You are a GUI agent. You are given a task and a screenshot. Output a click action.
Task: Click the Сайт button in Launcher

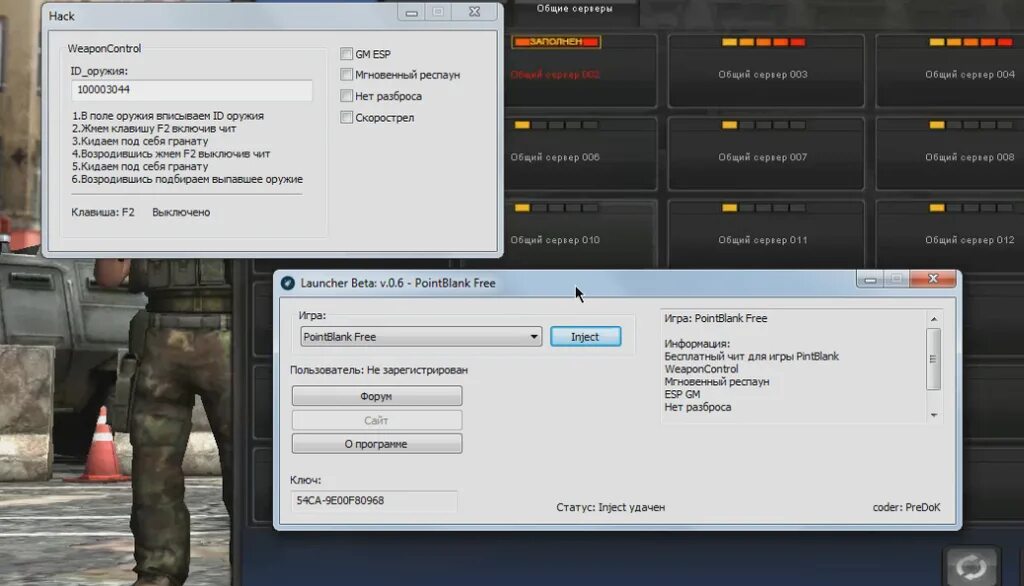tap(377, 420)
